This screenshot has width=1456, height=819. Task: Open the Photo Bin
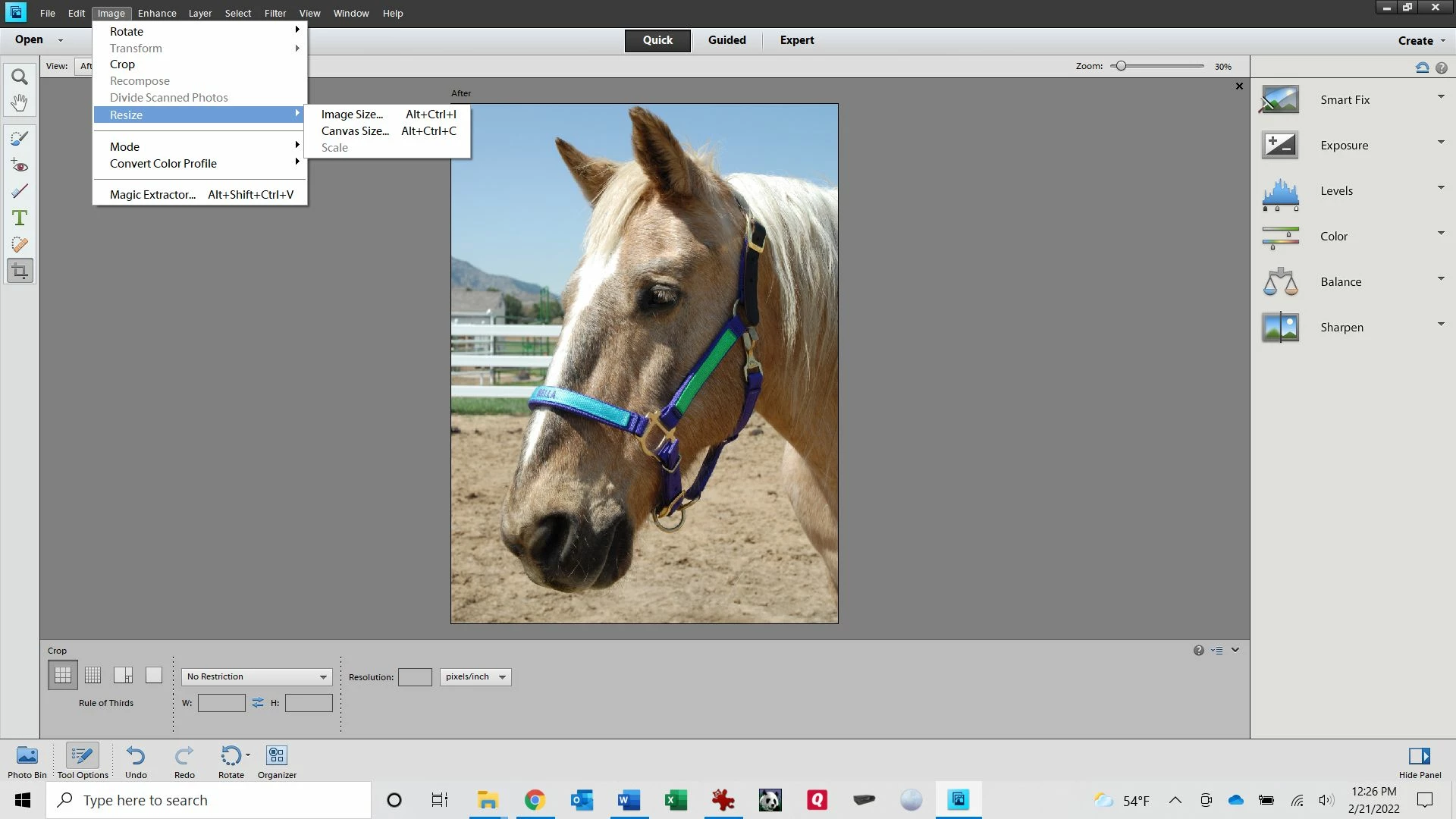pos(27,761)
